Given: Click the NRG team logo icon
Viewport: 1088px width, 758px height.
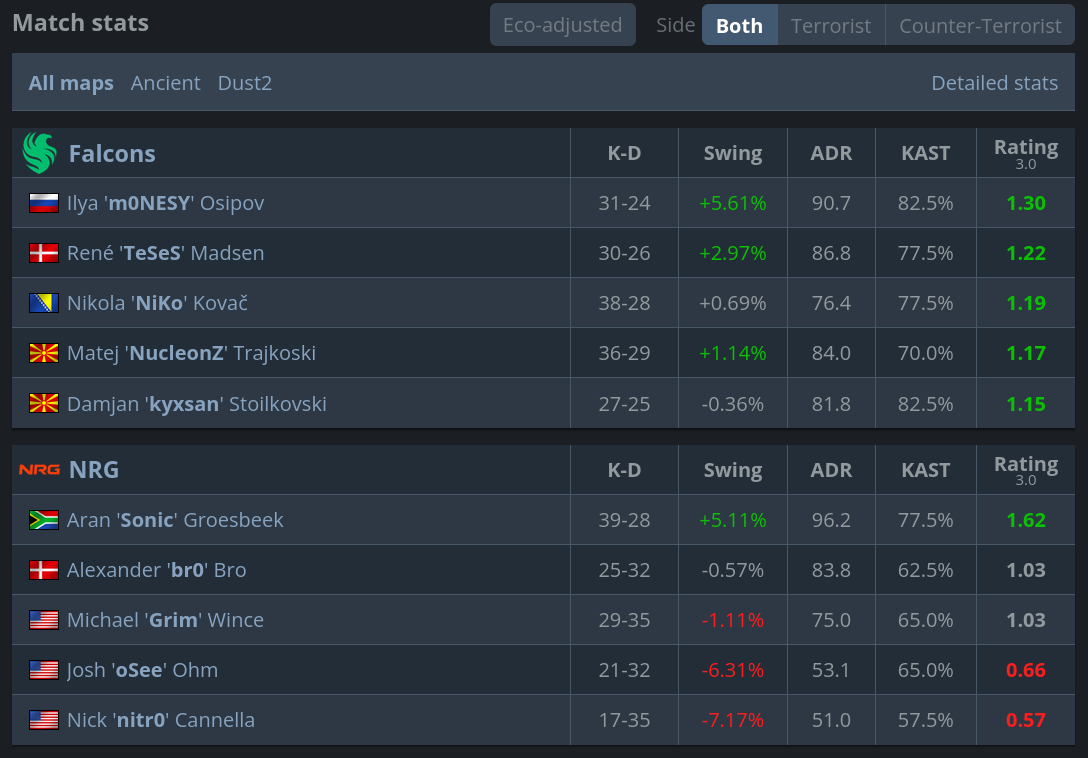Looking at the screenshot, I should [39, 470].
